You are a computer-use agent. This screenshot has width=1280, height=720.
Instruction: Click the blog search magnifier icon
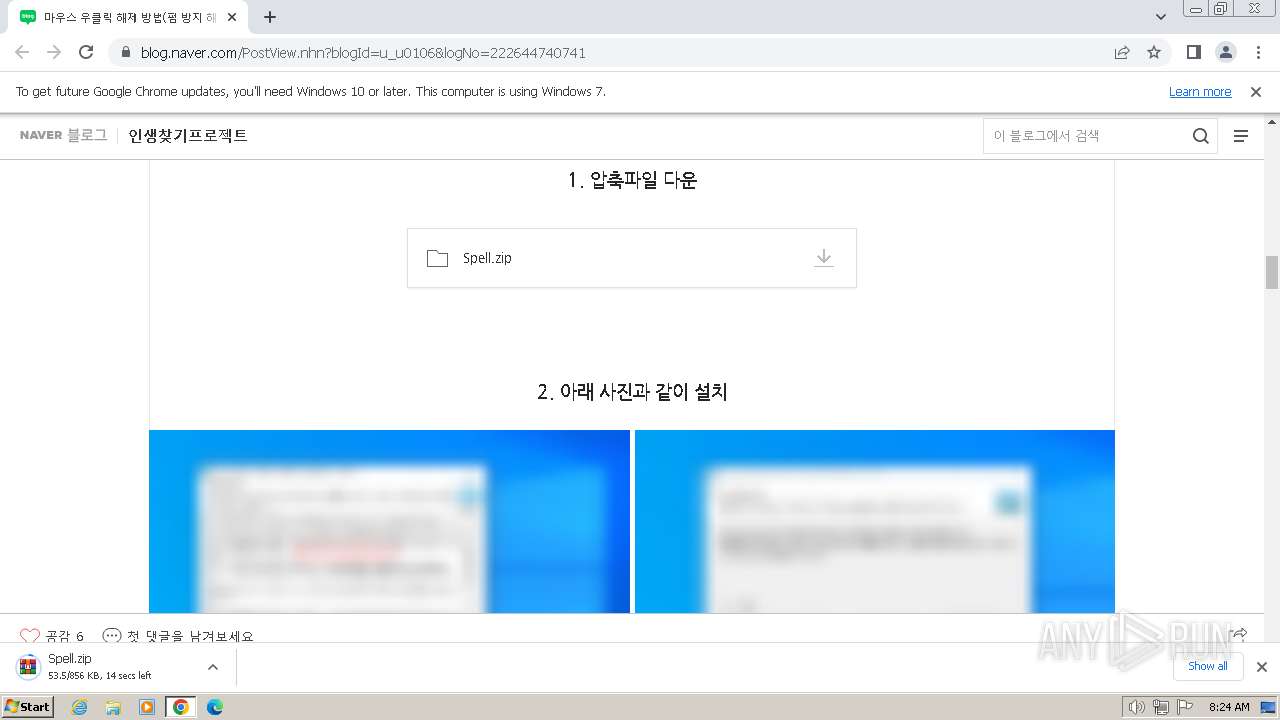click(x=1201, y=136)
